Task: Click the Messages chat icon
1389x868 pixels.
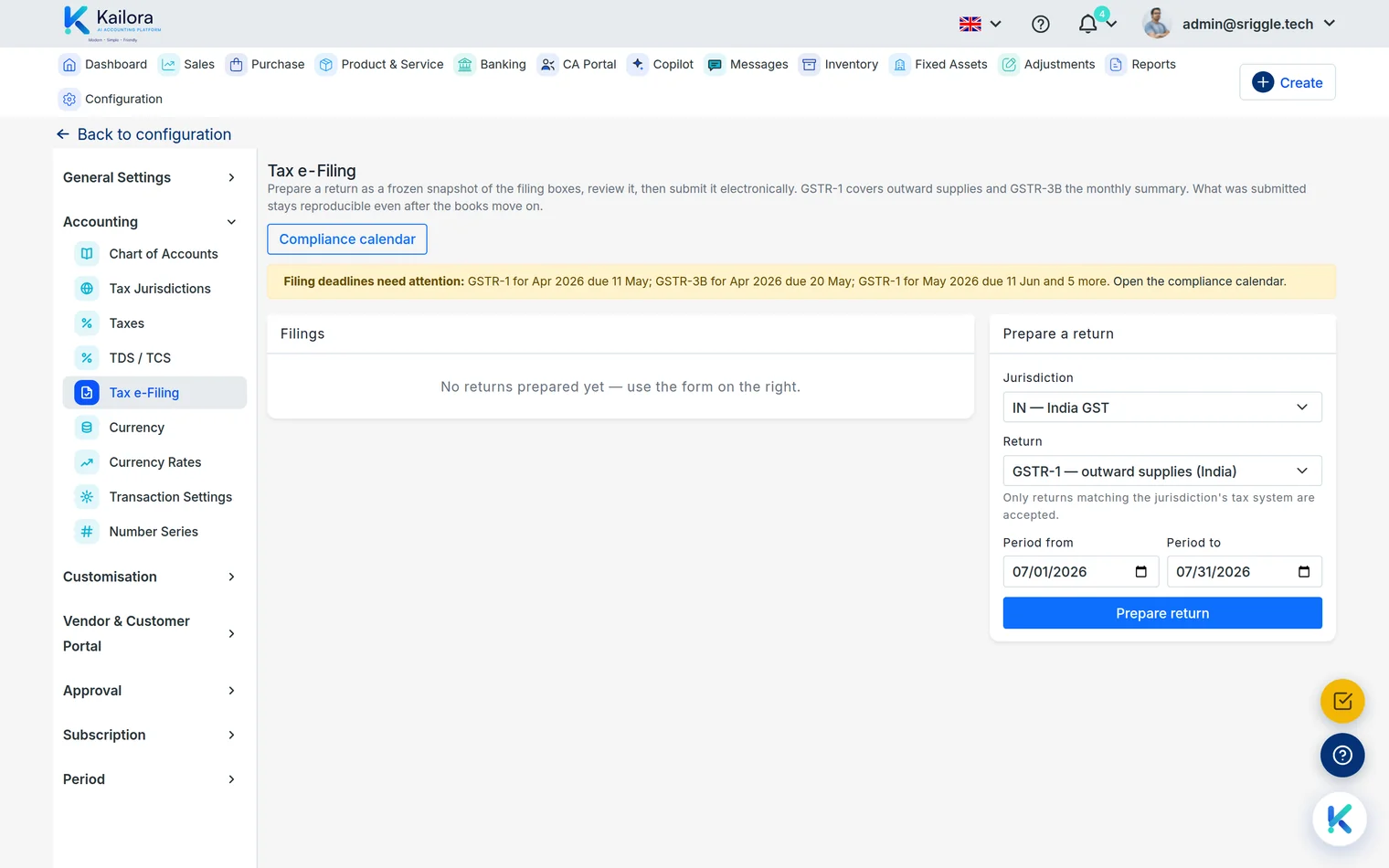Action: click(x=715, y=64)
